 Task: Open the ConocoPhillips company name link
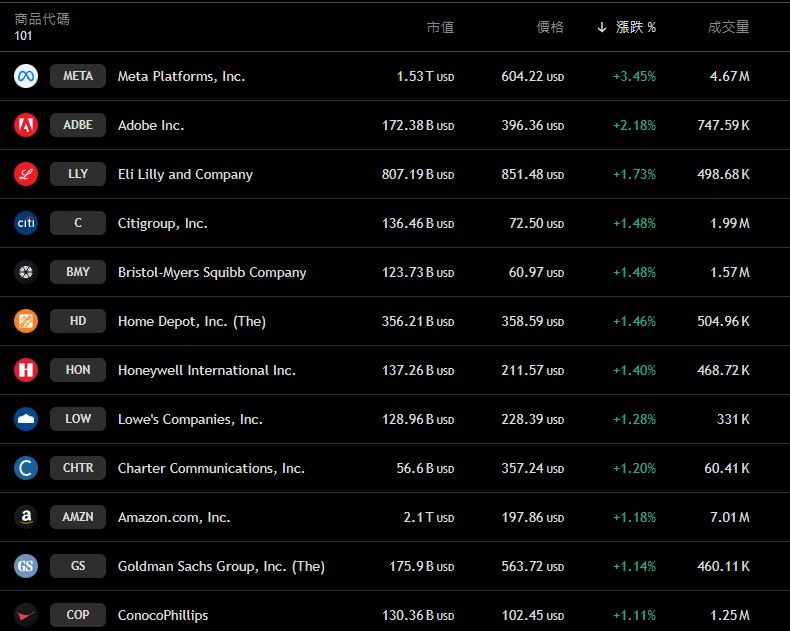pyautogui.click(x=163, y=615)
